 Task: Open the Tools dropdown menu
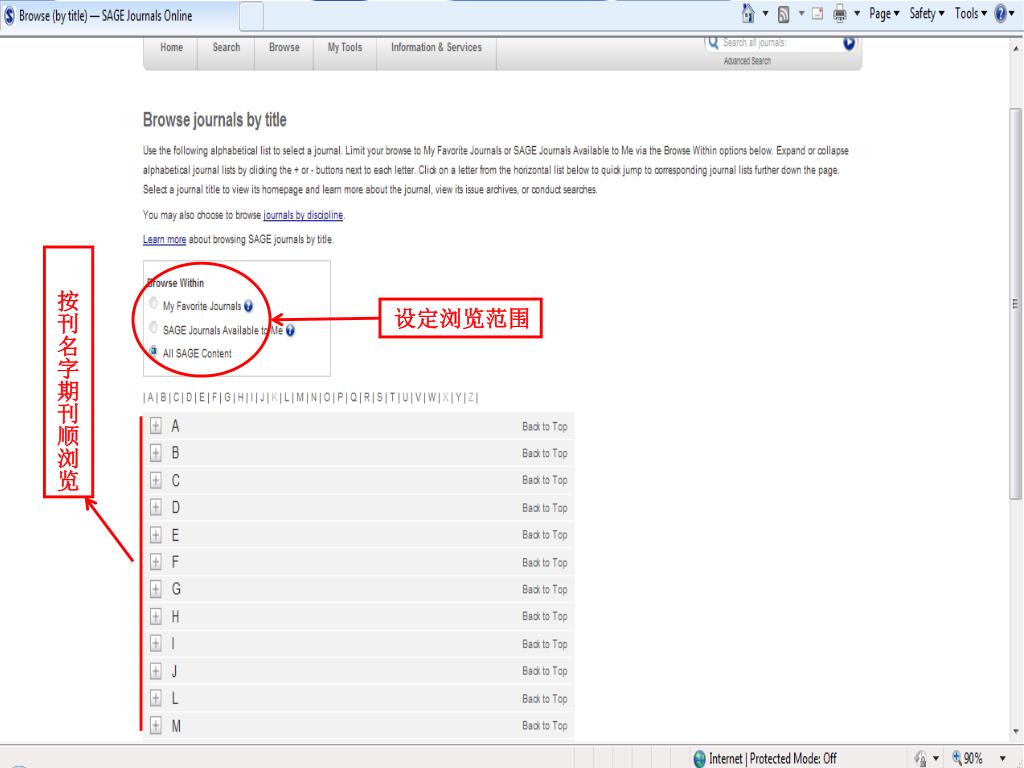point(970,14)
